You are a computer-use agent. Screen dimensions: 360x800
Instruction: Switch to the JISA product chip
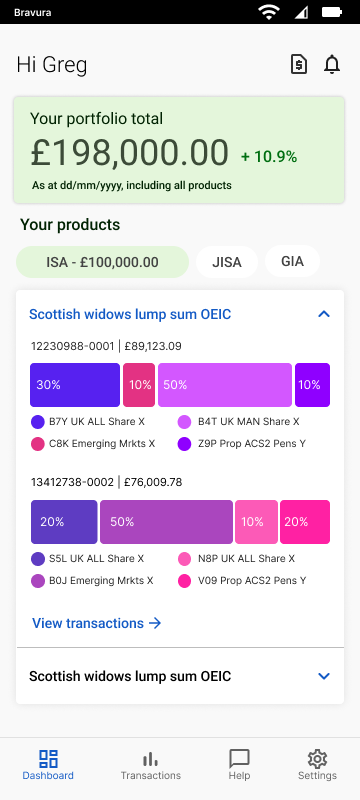[227, 262]
